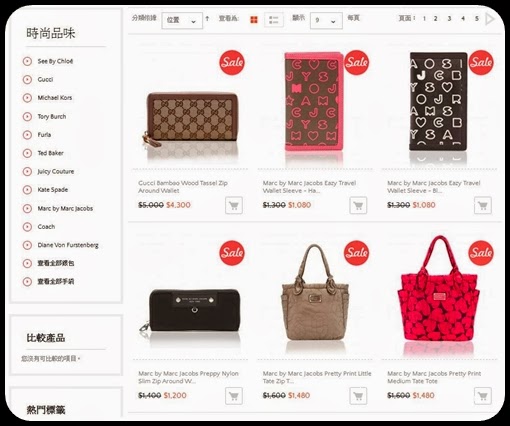Add Pretty Print Medium Tate Tote to cart
The width and height of the screenshot is (510, 426).
click(483, 396)
